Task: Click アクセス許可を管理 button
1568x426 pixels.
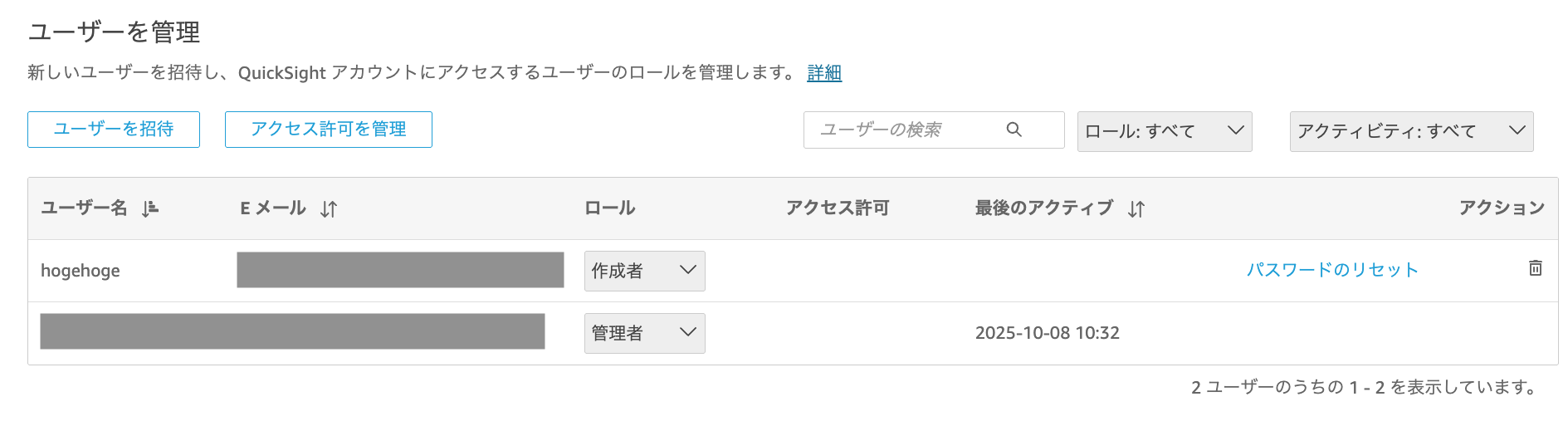Action: 328,130
